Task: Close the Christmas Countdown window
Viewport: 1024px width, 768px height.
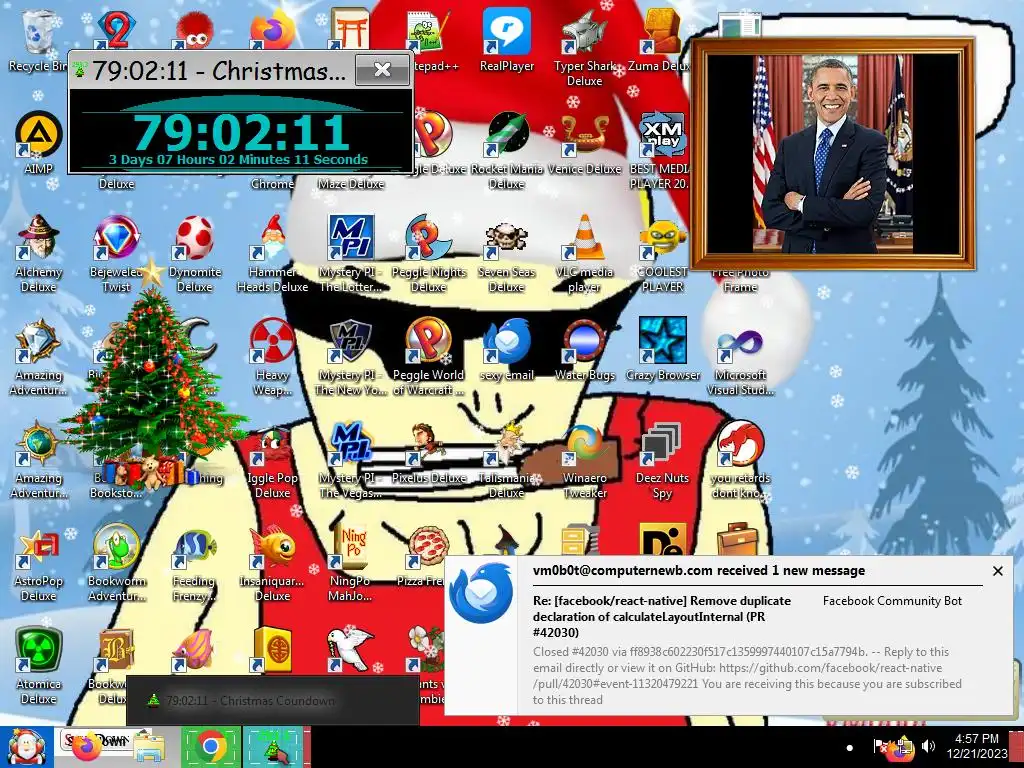Action: 383,70
